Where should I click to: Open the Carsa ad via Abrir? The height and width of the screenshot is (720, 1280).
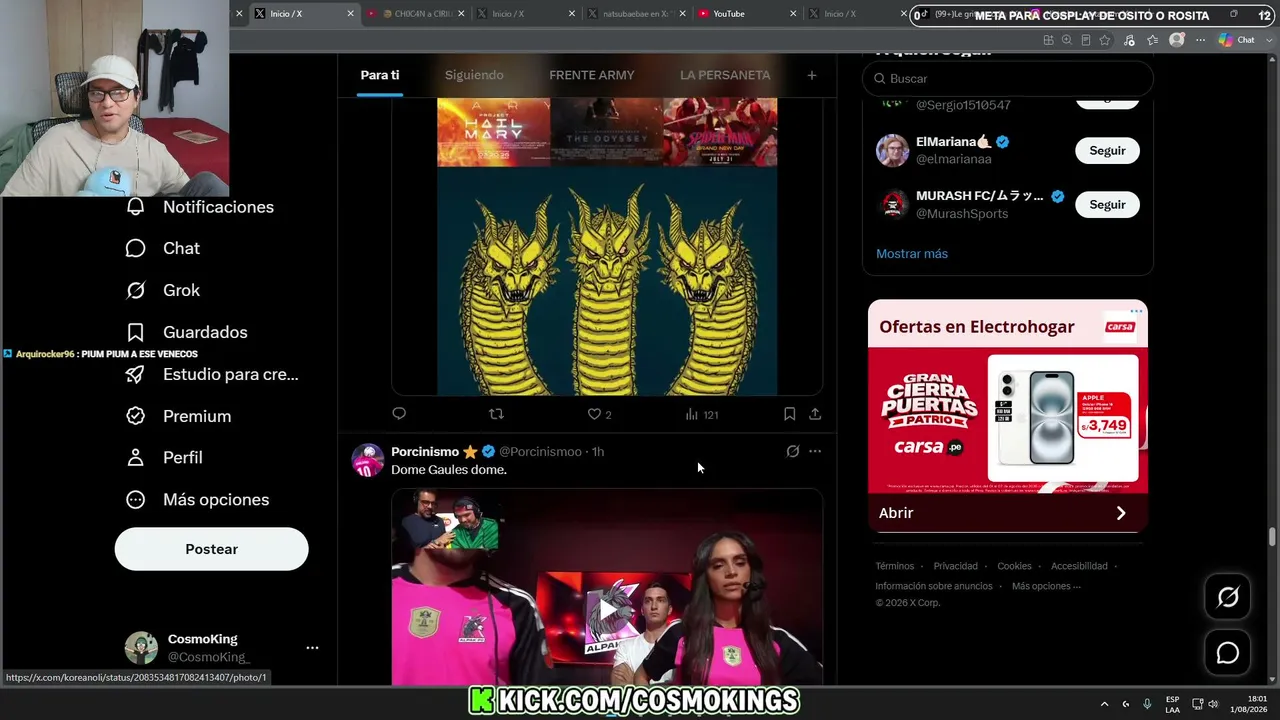point(1008,513)
